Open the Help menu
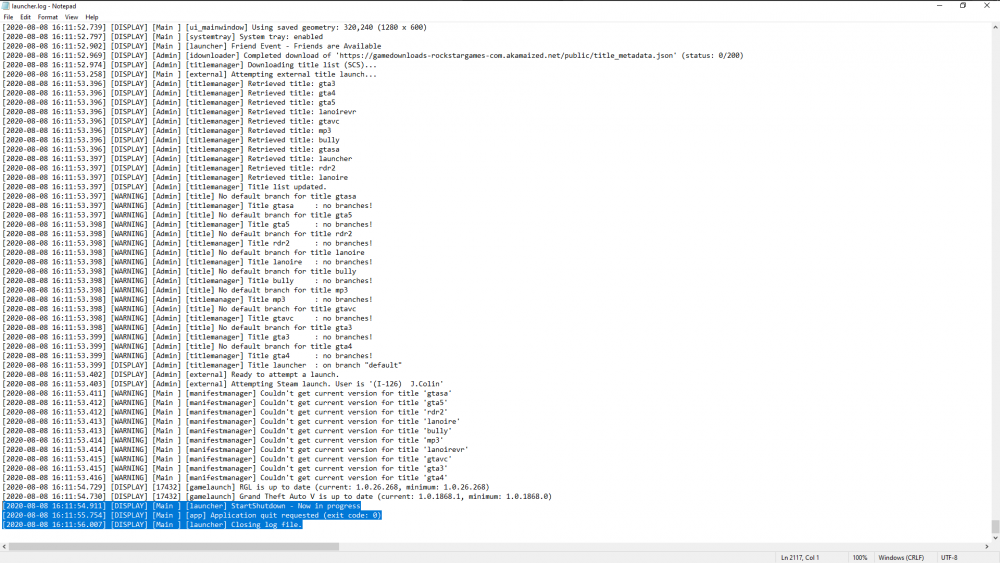This screenshot has width=1000, height=563. 92,17
